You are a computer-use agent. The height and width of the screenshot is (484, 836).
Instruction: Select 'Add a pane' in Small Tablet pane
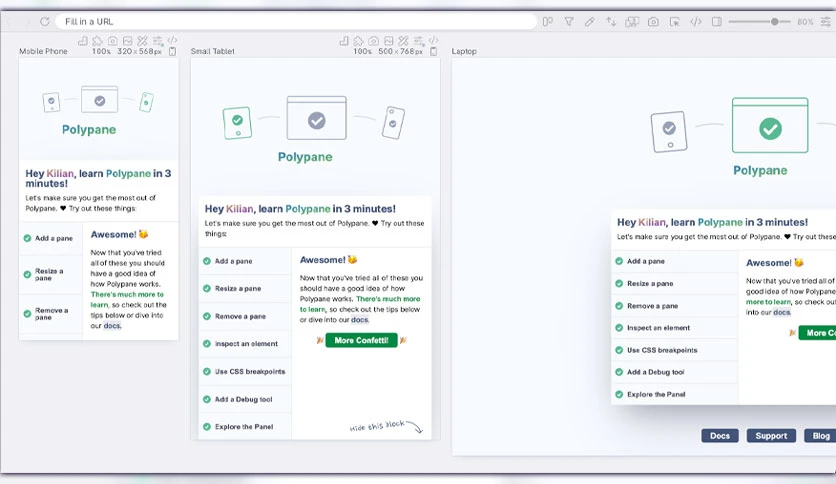click(245, 261)
